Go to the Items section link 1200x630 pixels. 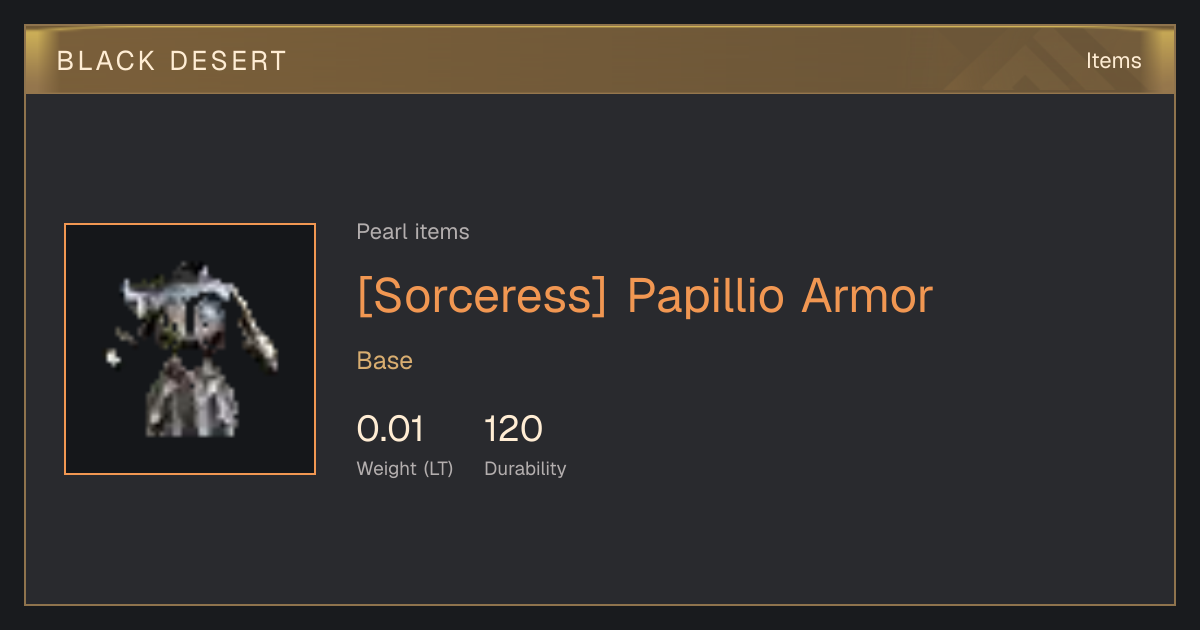click(x=1114, y=61)
